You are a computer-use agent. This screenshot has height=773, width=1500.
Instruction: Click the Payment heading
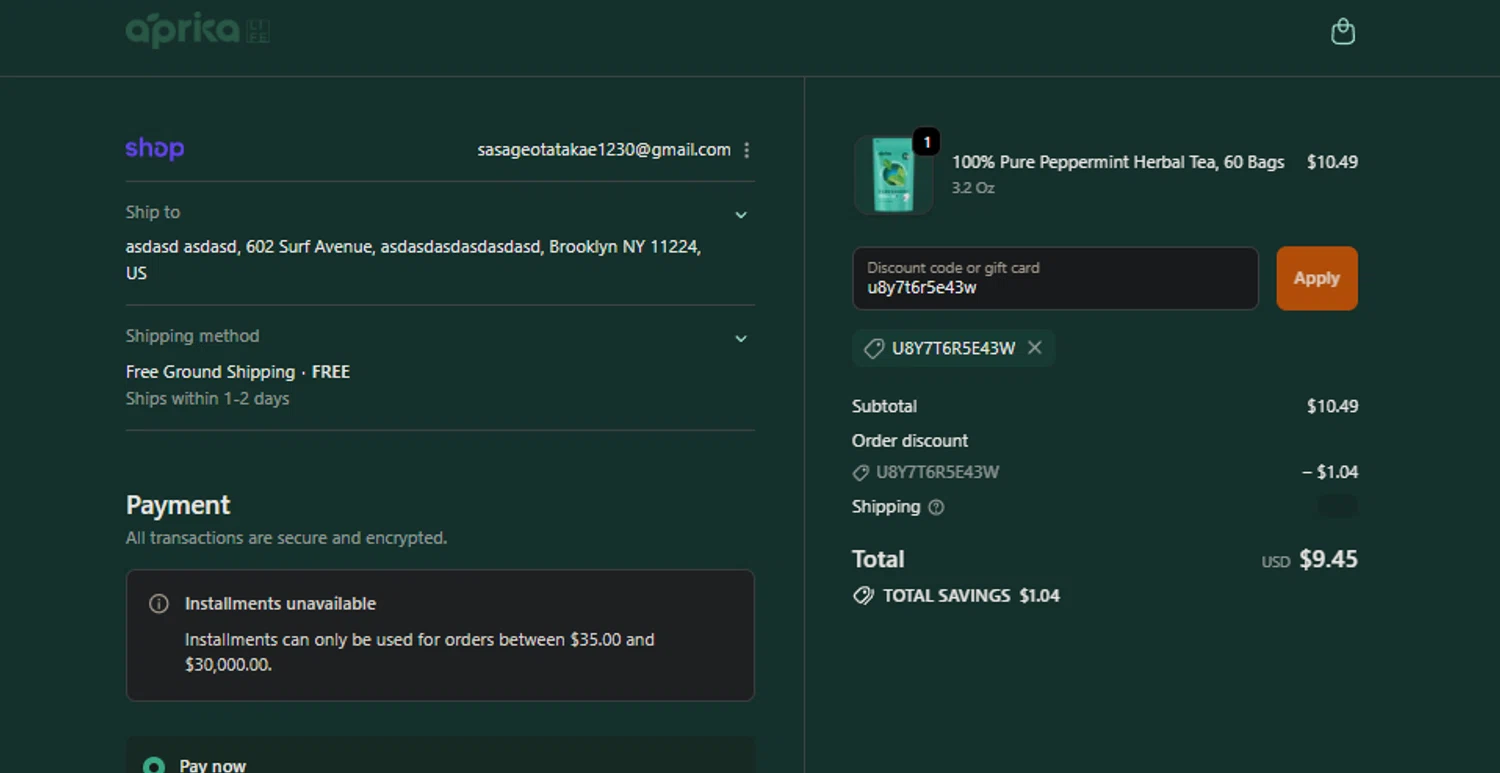[178, 505]
